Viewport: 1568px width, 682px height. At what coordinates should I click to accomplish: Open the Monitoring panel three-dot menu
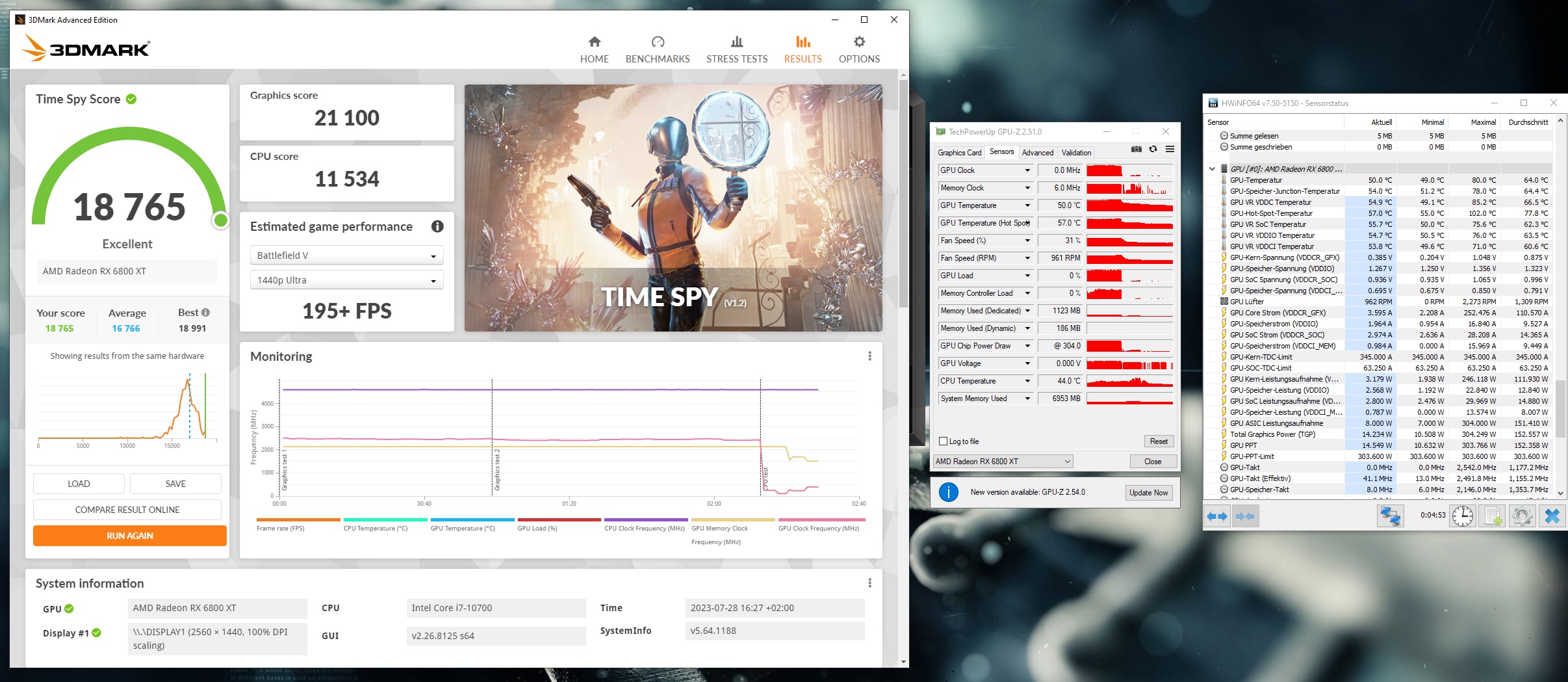tap(869, 356)
